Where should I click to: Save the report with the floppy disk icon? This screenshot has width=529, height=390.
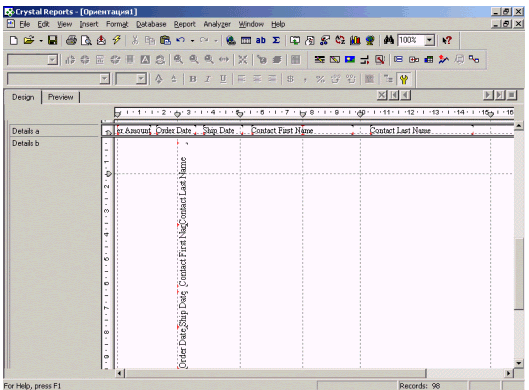[x=52, y=40]
